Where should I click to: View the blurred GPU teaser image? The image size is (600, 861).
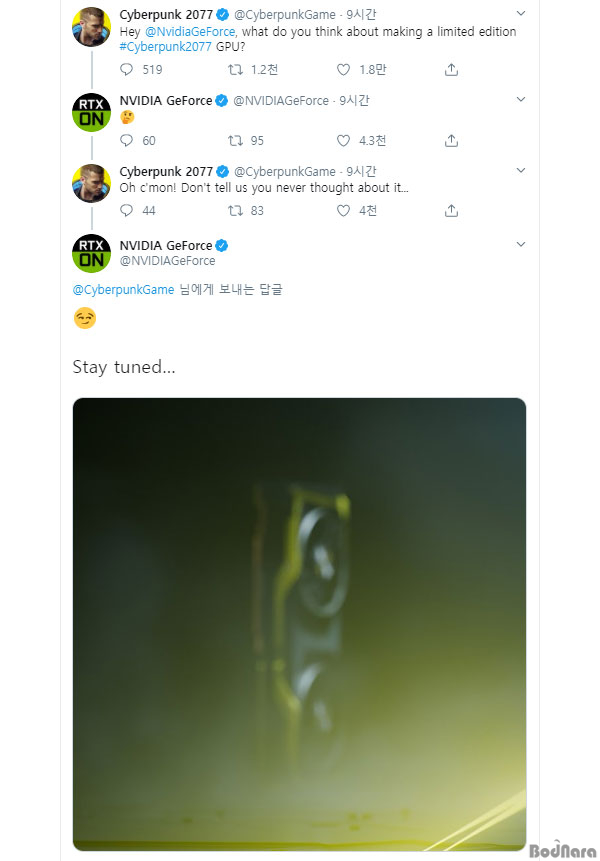click(x=299, y=624)
